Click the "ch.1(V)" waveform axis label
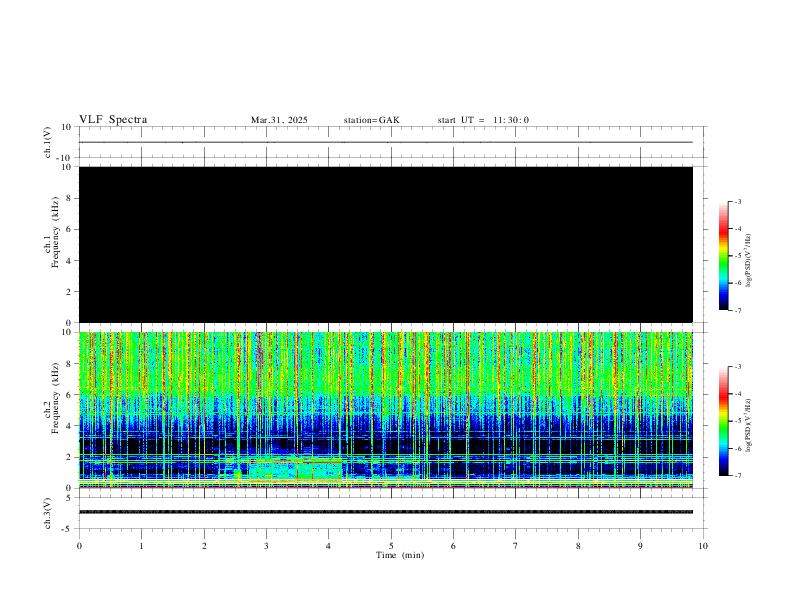The image size is (792, 612). coord(47,142)
